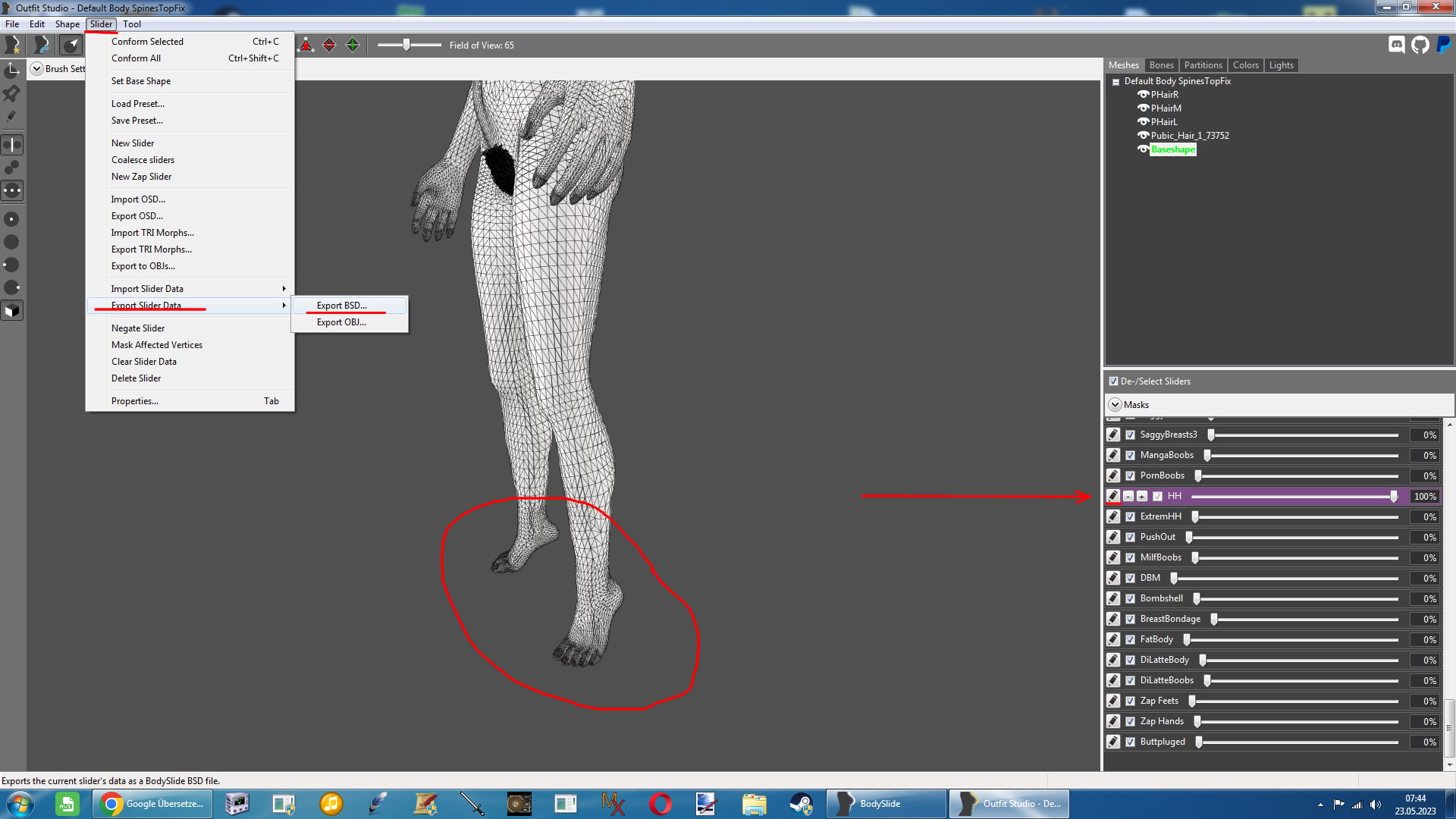
Task: Select the brush with right dot icon
Action: 12,287
